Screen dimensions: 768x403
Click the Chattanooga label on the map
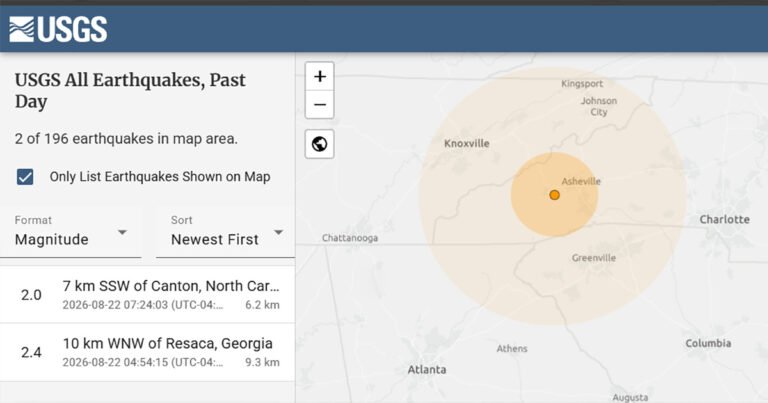tap(350, 238)
